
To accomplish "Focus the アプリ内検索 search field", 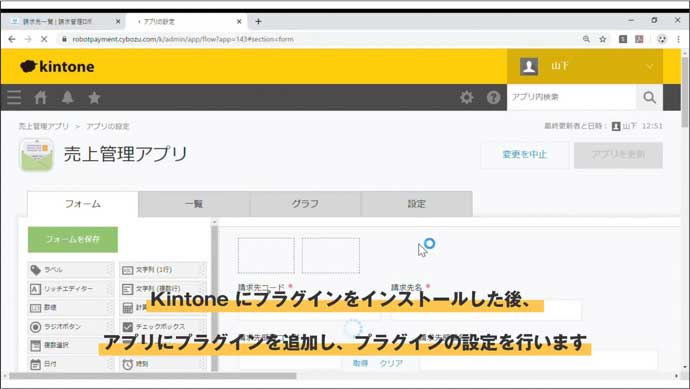I will (x=572, y=97).
